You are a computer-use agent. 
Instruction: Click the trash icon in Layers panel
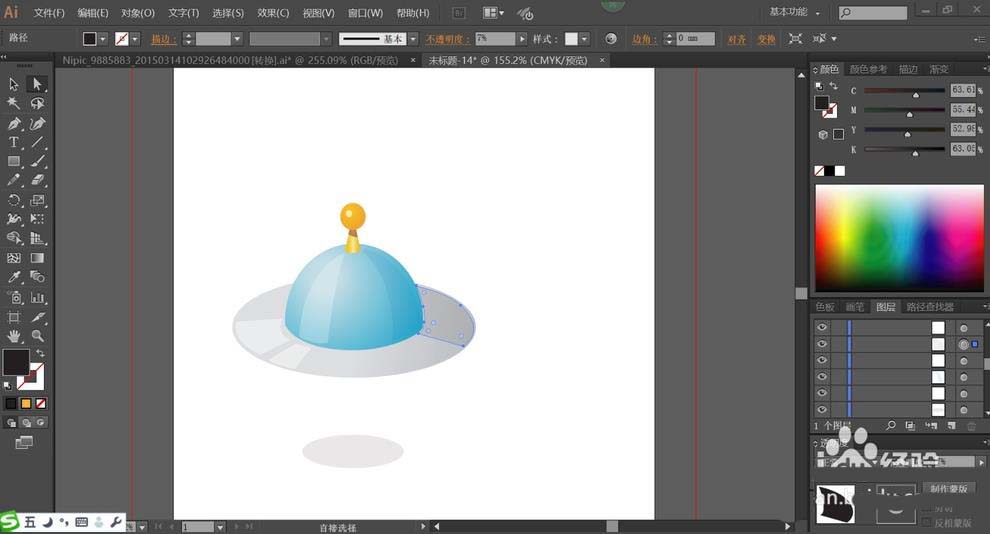pos(971,426)
